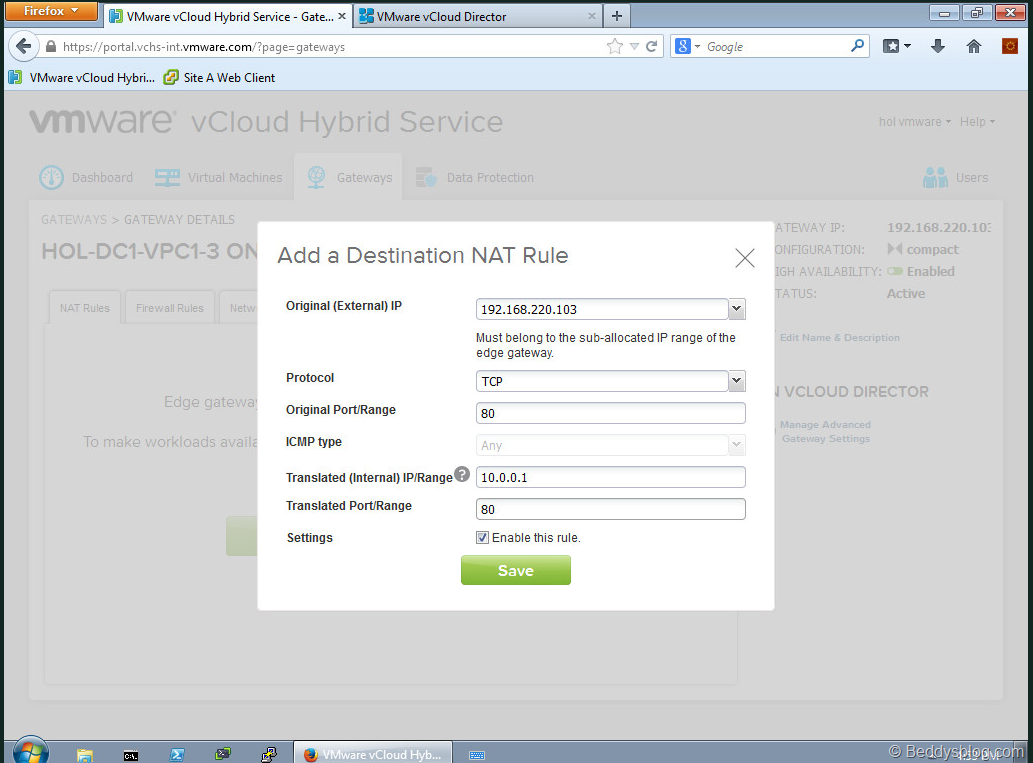The width and height of the screenshot is (1033, 763).
Task: Open the Site A Web Client bookmark
Action: [x=219, y=78]
